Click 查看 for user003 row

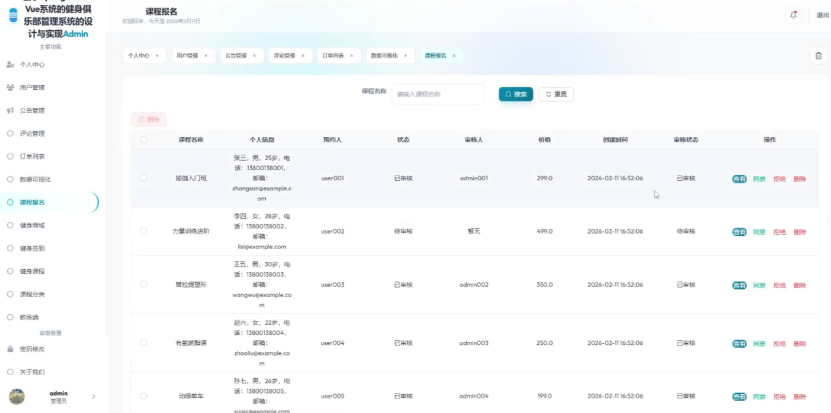tap(739, 286)
